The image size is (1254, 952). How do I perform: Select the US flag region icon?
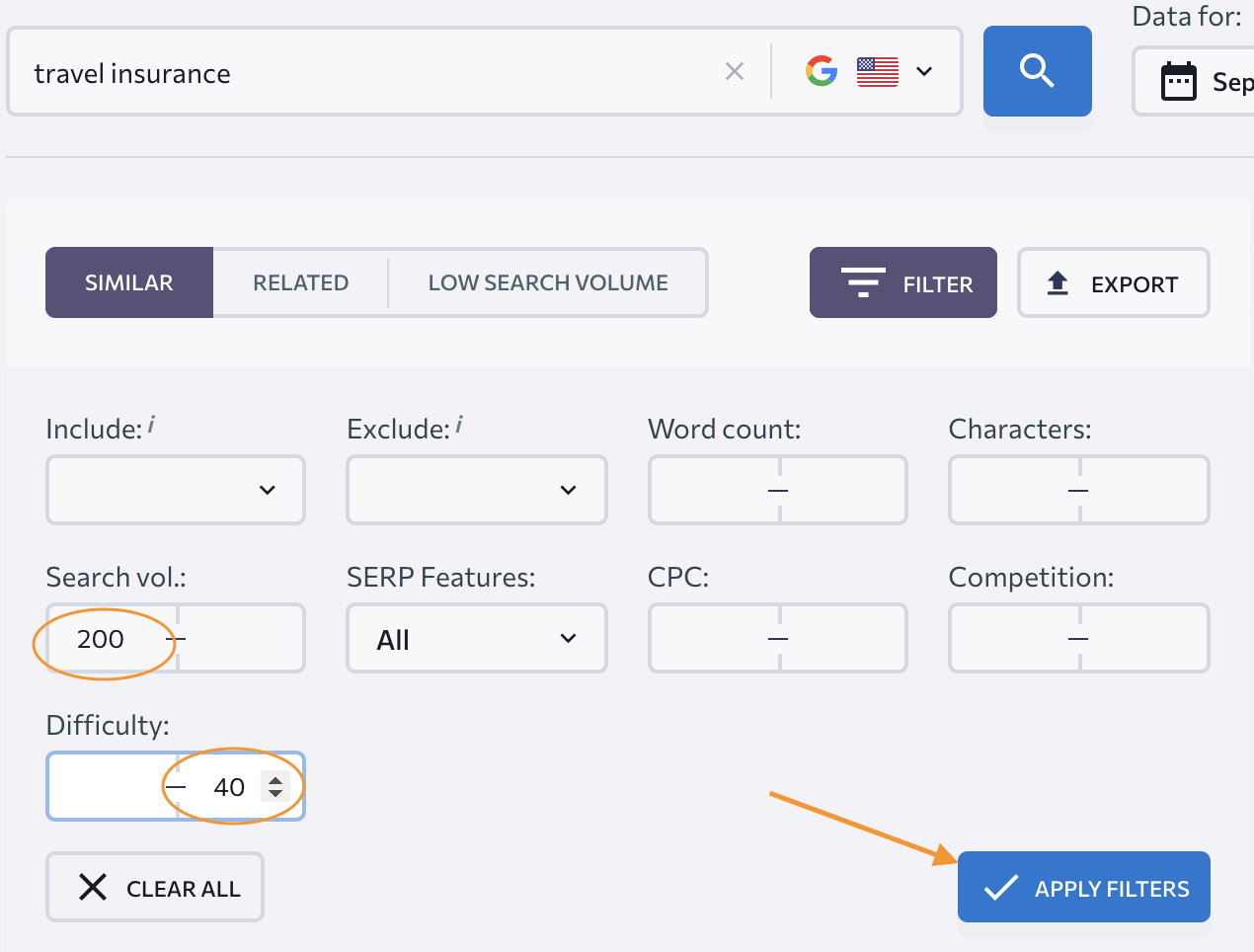877,70
